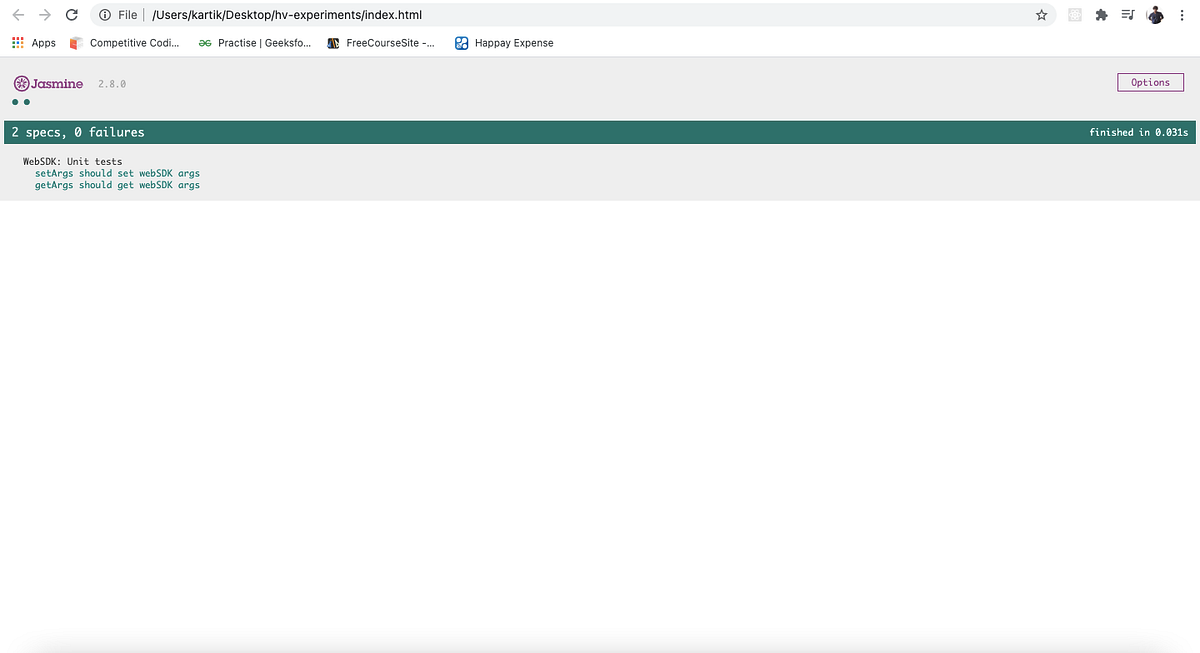This screenshot has height=653, width=1200.
Task: Click the bookmark star in the address bar
Action: 1041,15
